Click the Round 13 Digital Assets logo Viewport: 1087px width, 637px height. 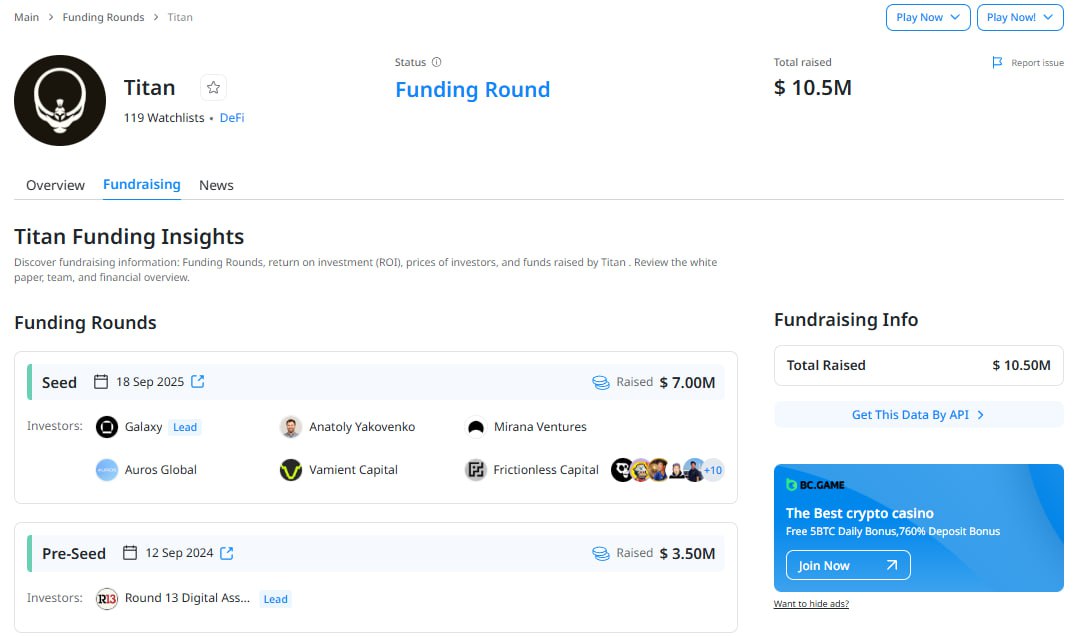click(x=107, y=599)
